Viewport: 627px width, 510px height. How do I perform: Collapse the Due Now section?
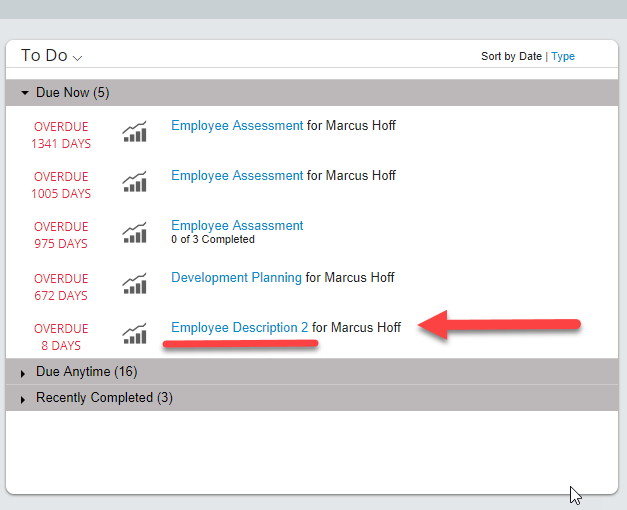(x=25, y=93)
